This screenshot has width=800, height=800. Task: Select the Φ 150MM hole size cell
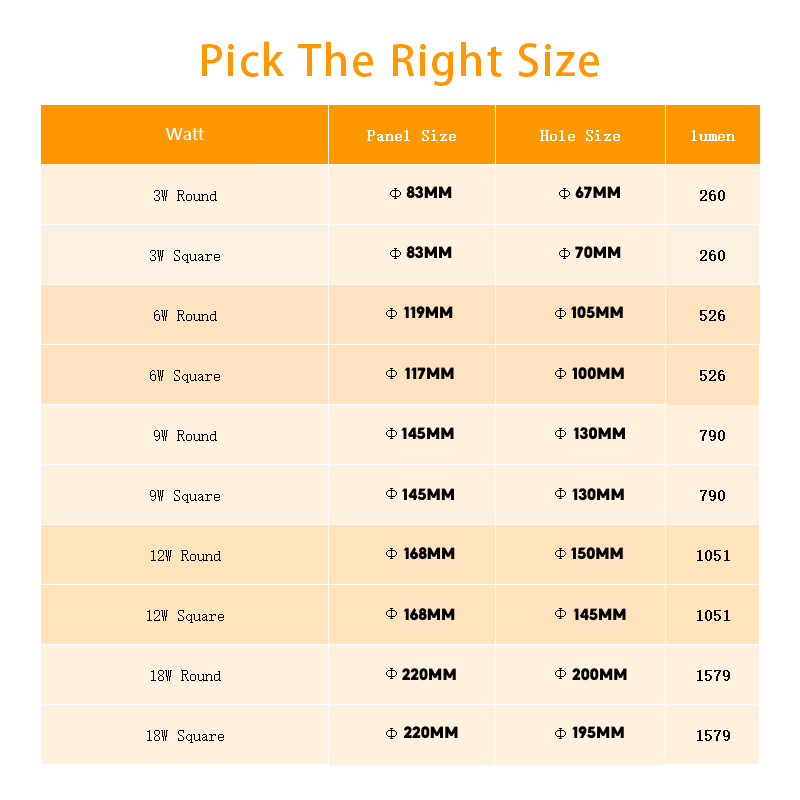coord(590,553)
